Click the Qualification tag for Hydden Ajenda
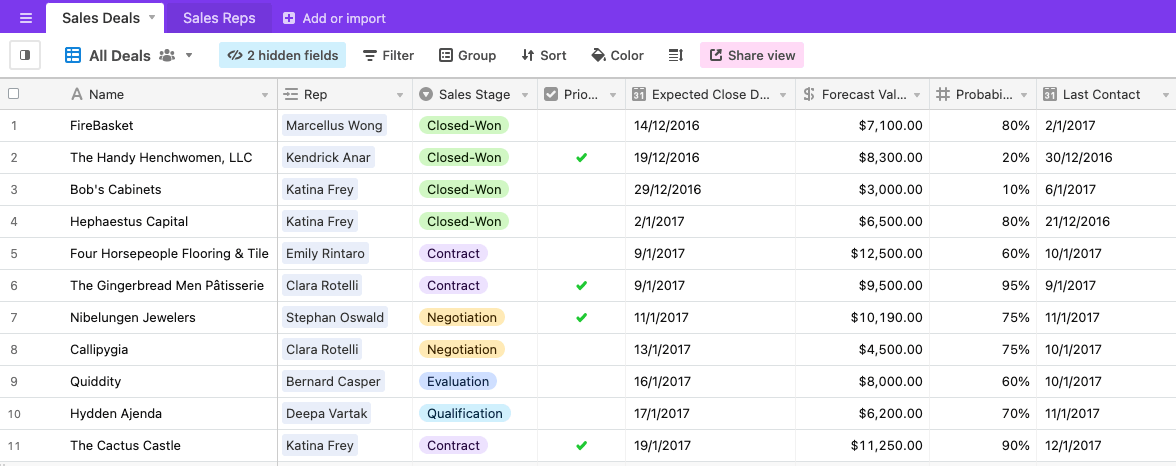Screen dimensions: 1176x466 [465, 413]
